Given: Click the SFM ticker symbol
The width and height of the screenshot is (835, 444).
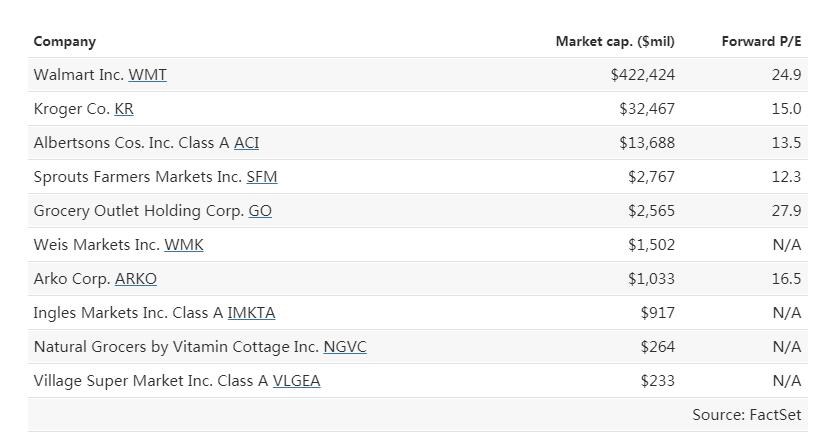Looking at the screenshot, I should pos(261,177).
